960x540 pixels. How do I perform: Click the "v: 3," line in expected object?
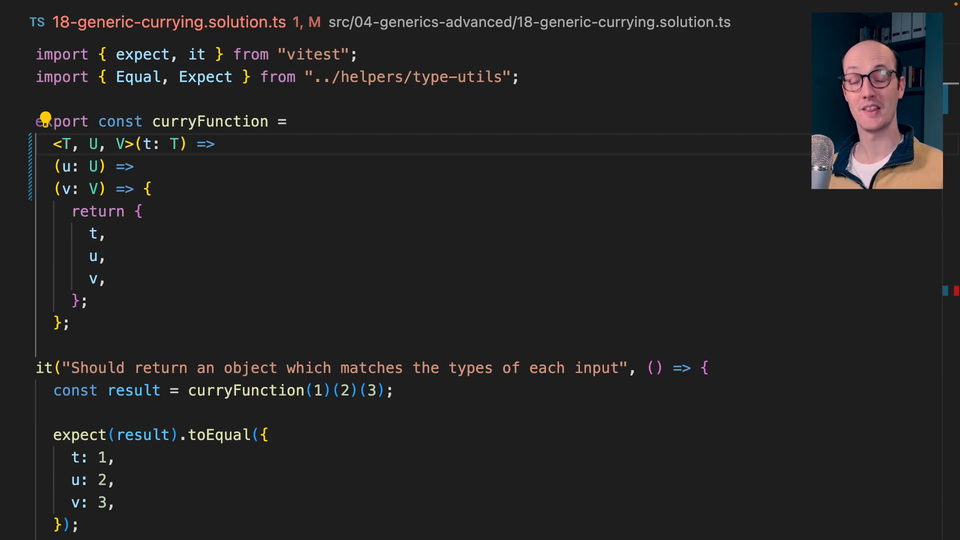point(92,502)
